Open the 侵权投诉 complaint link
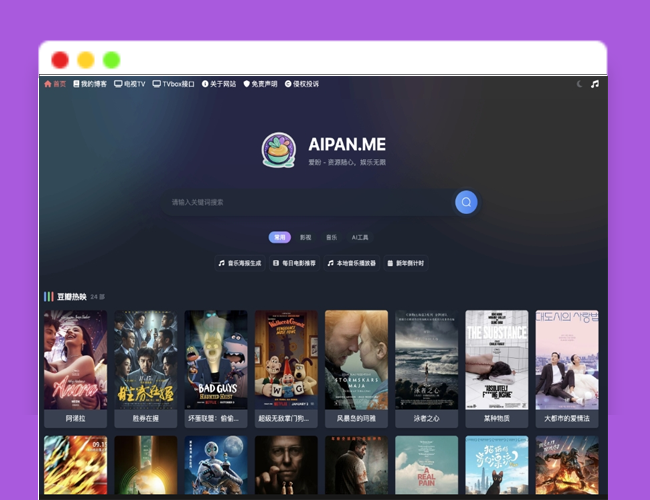 [x=302, y=84]
